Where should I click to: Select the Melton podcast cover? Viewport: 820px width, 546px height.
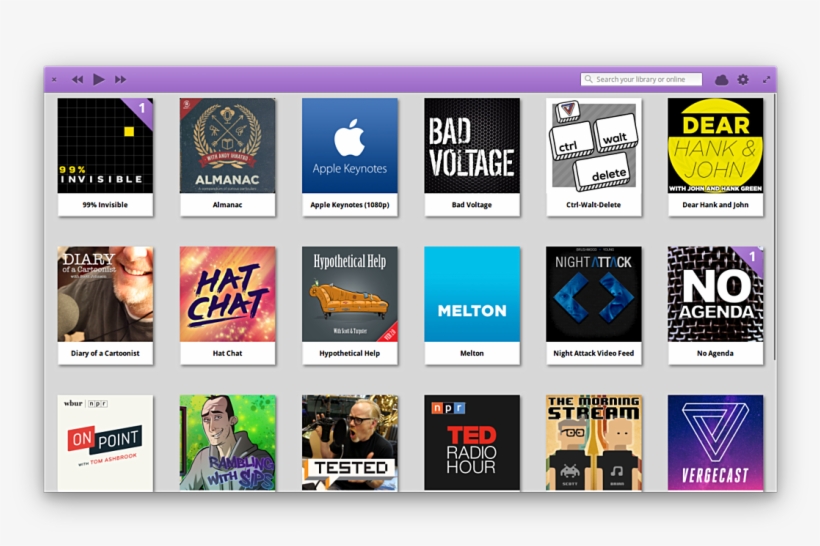pos(472,294)
